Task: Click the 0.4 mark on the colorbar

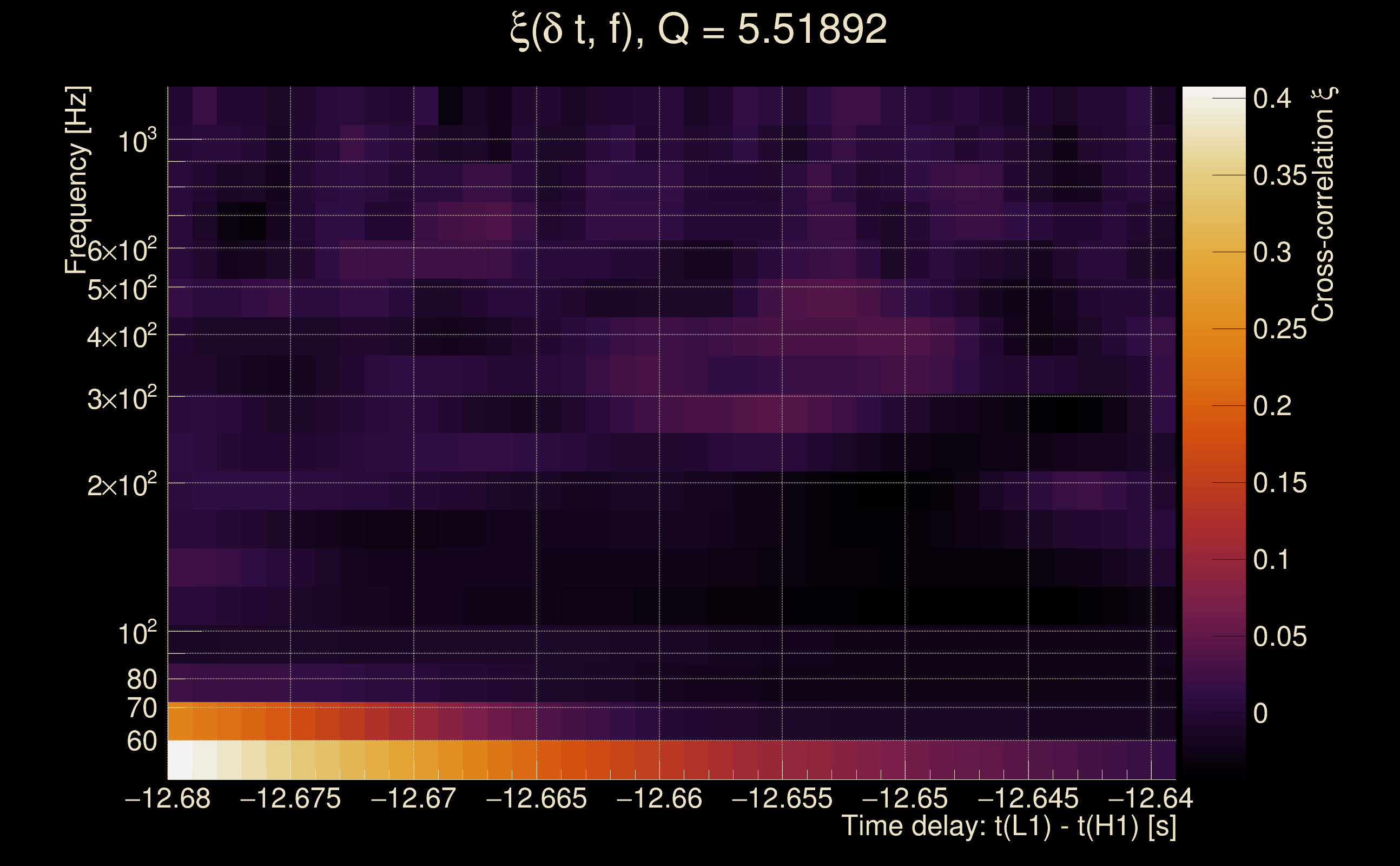Action: [x=1272, y=99]
